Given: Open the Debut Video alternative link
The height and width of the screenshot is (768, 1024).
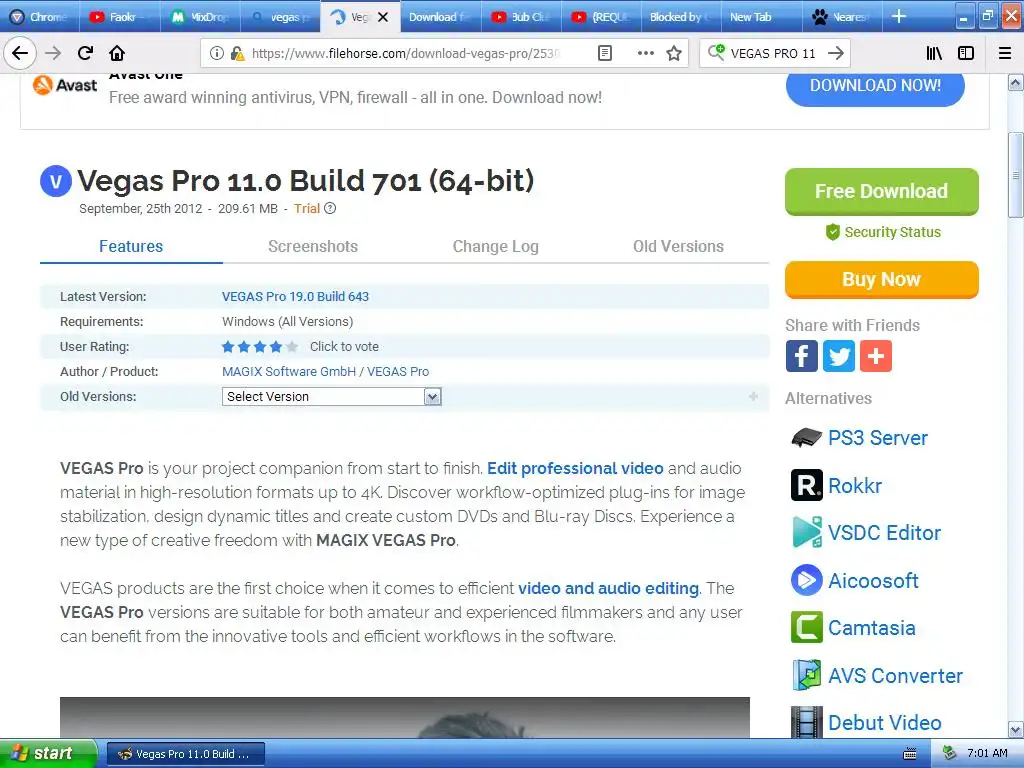Looking at the screenshot, I should (884, 723).
